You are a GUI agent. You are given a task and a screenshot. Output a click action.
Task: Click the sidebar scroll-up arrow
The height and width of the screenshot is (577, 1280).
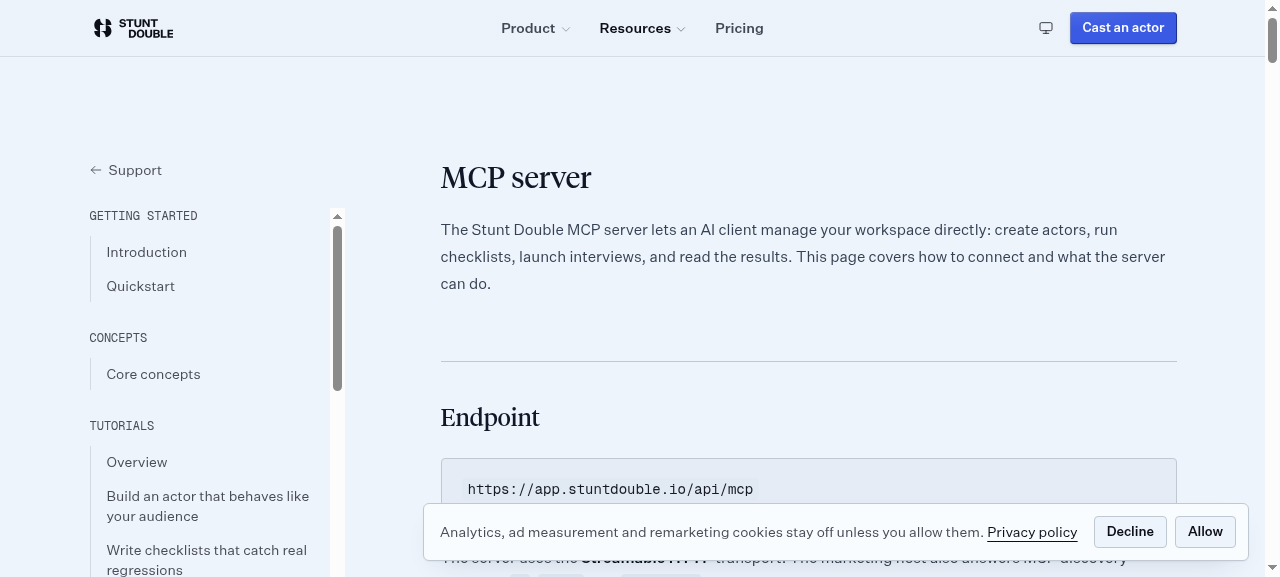pyautogui.click(x=337, y=216)
